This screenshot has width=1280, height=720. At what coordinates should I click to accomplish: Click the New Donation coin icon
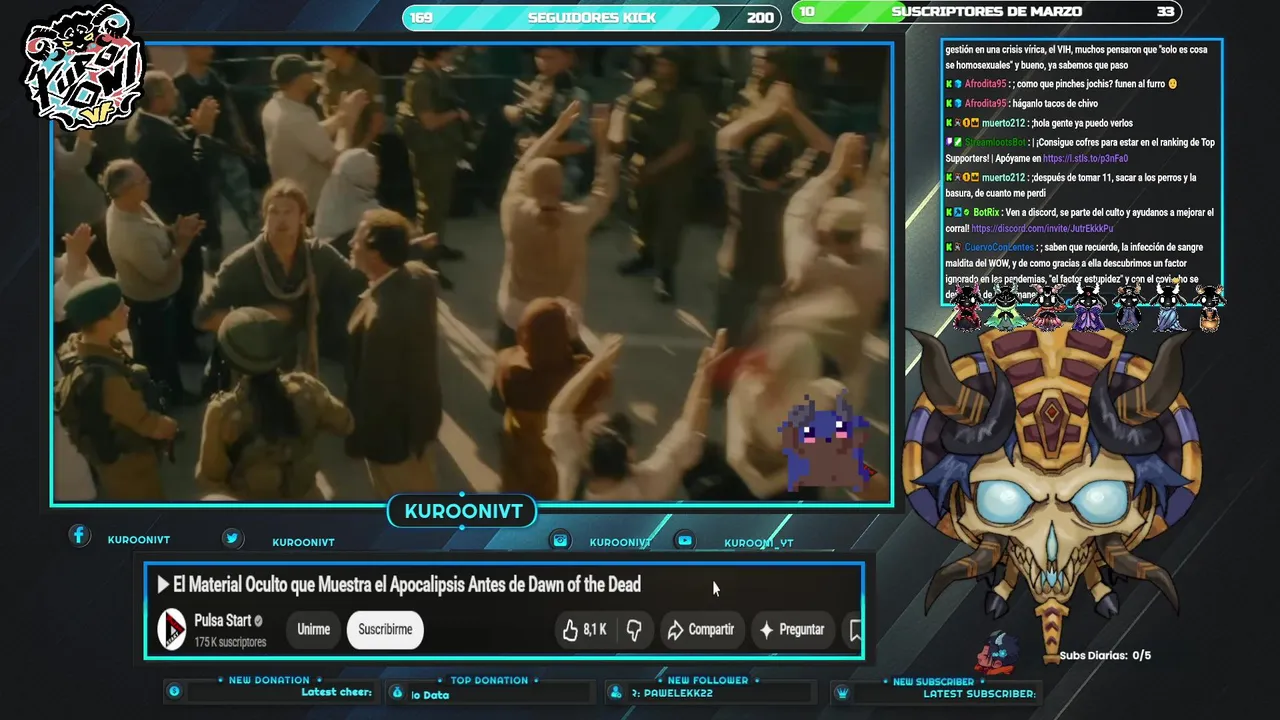(x=175, y=691)
